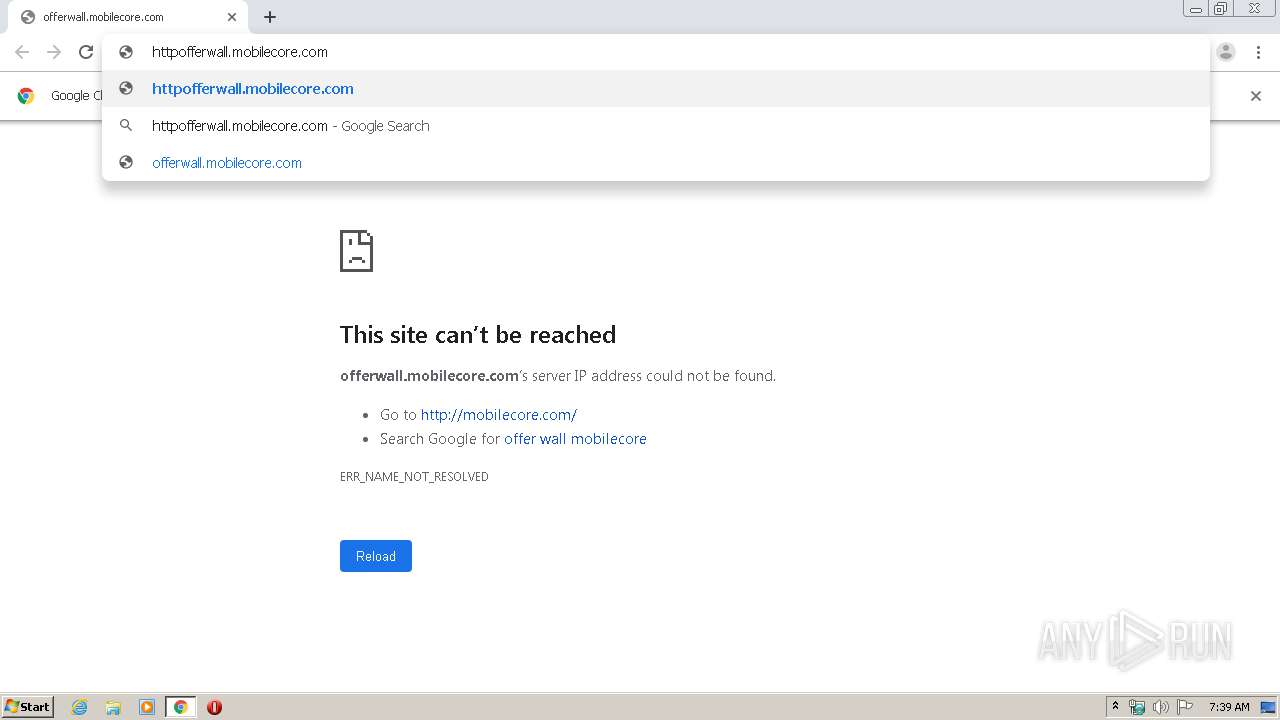Viewport: 1280px width, 720px height.
Task: Open the Windows Start menu
Action: [x=27, y=706]
